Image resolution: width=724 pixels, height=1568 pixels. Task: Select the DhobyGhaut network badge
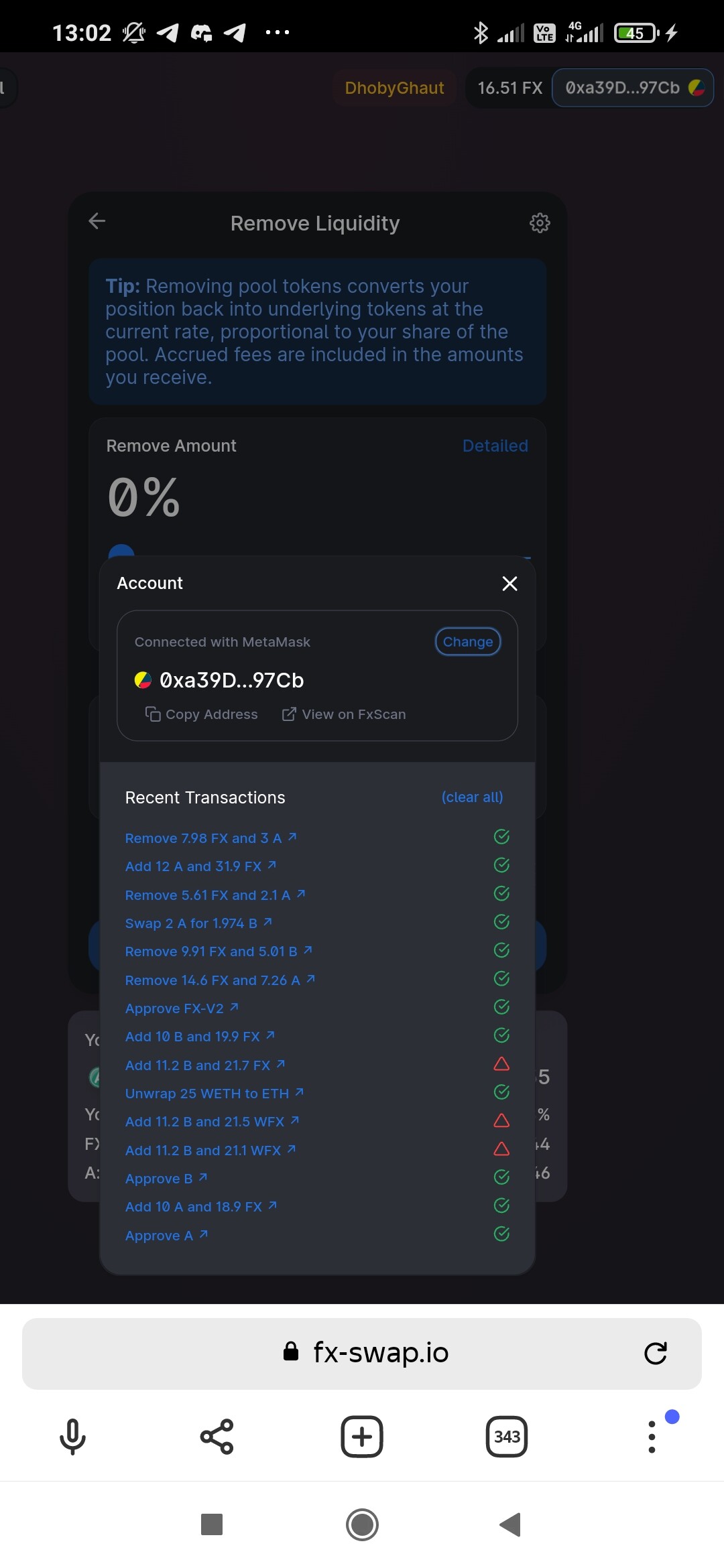pos(394,88)
